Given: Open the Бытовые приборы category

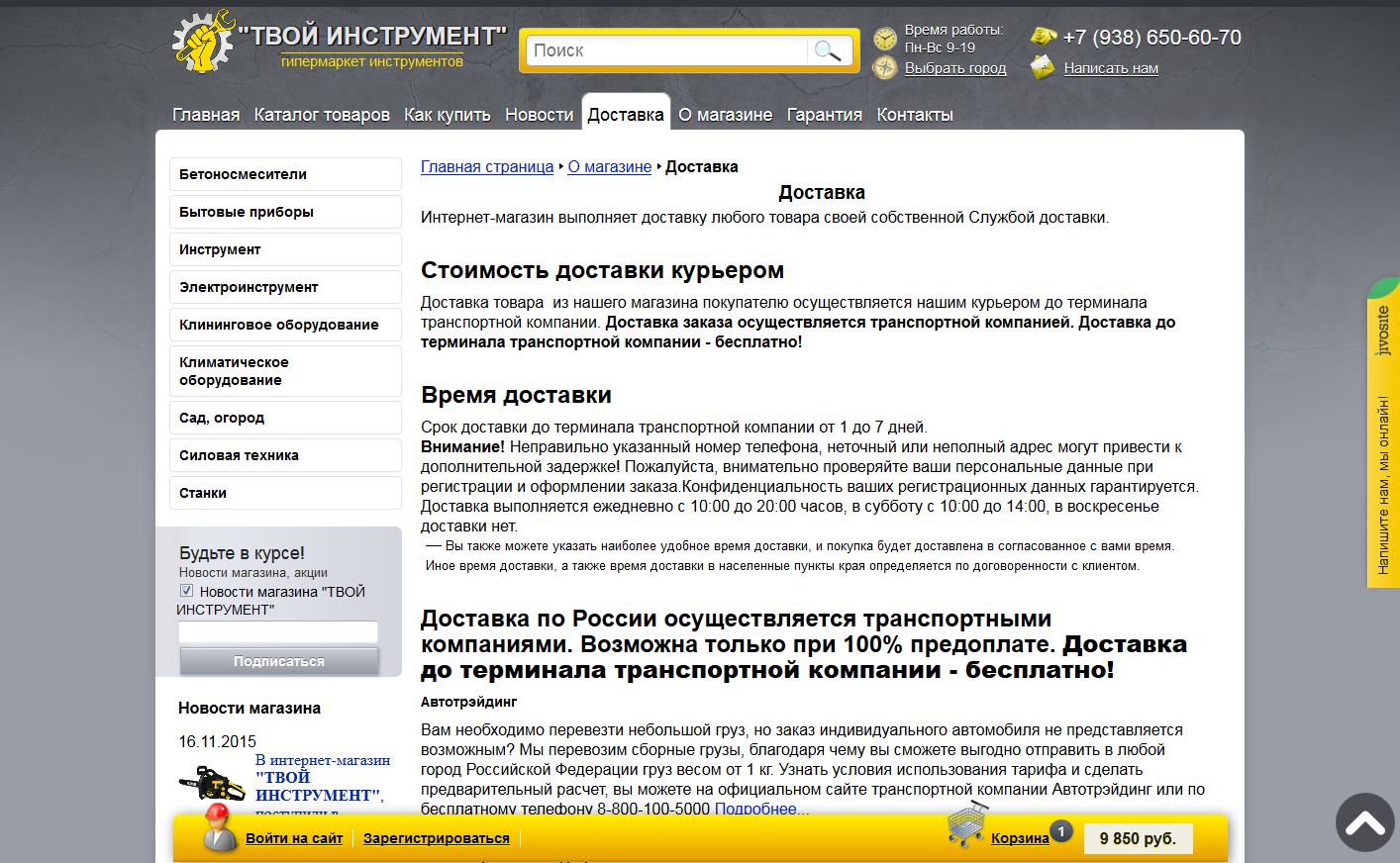Looking at the screenshot, I should tap(285, 212).
